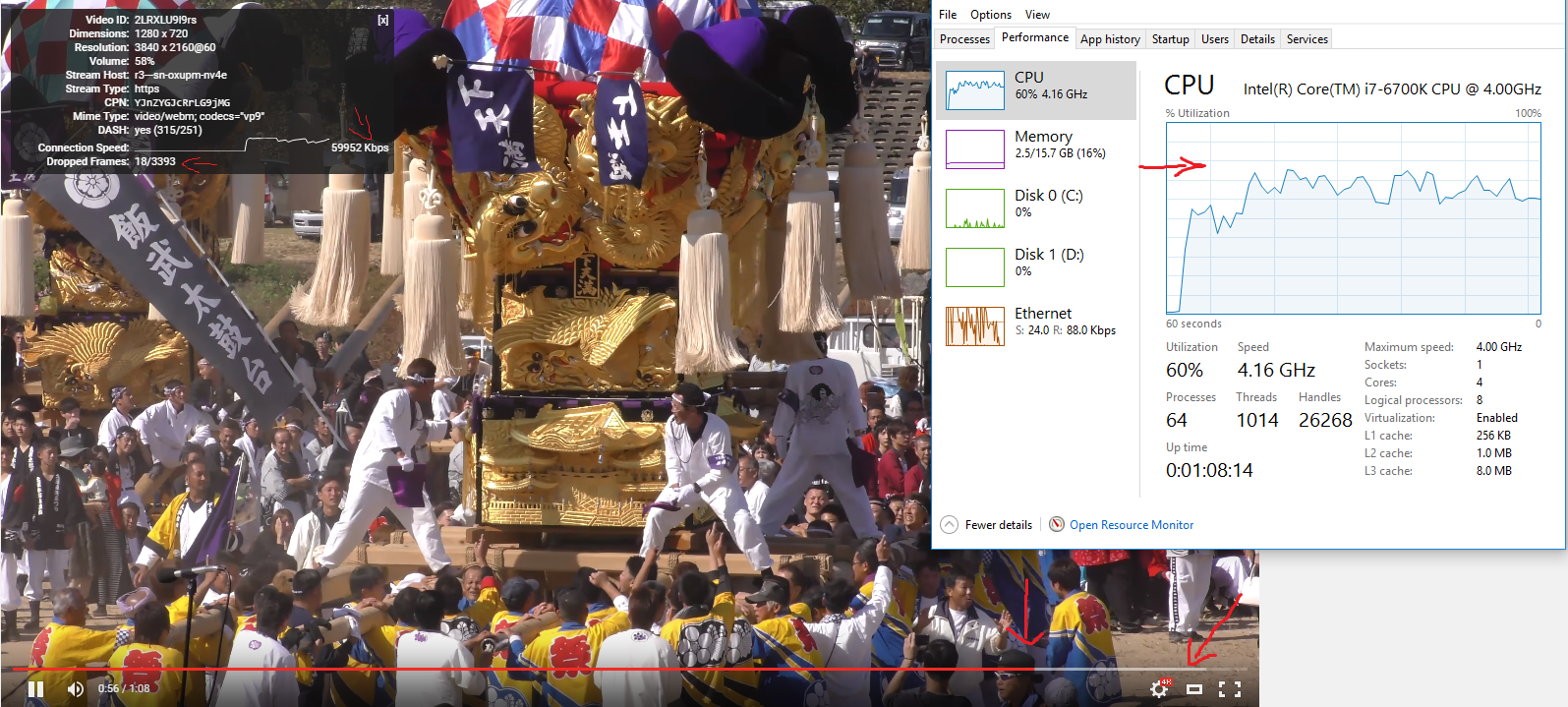The height and width of the screenshot is (707, 1568).
Task: Open the File menu in Task Manager
Action: (948, 15)
